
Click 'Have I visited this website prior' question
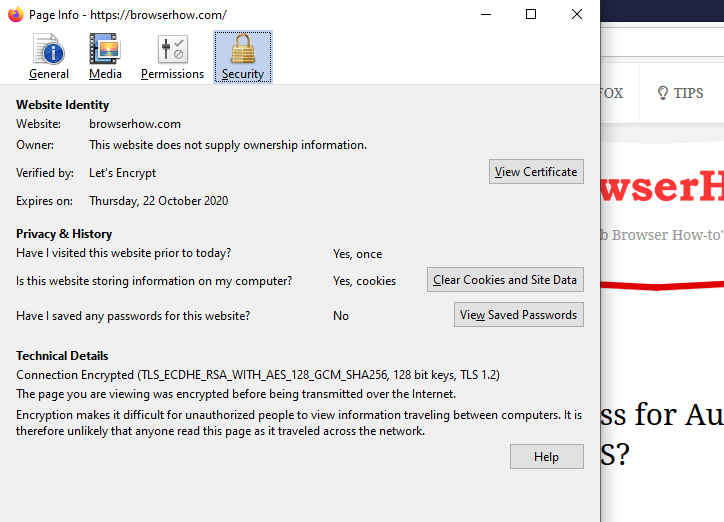pos(123,253)
